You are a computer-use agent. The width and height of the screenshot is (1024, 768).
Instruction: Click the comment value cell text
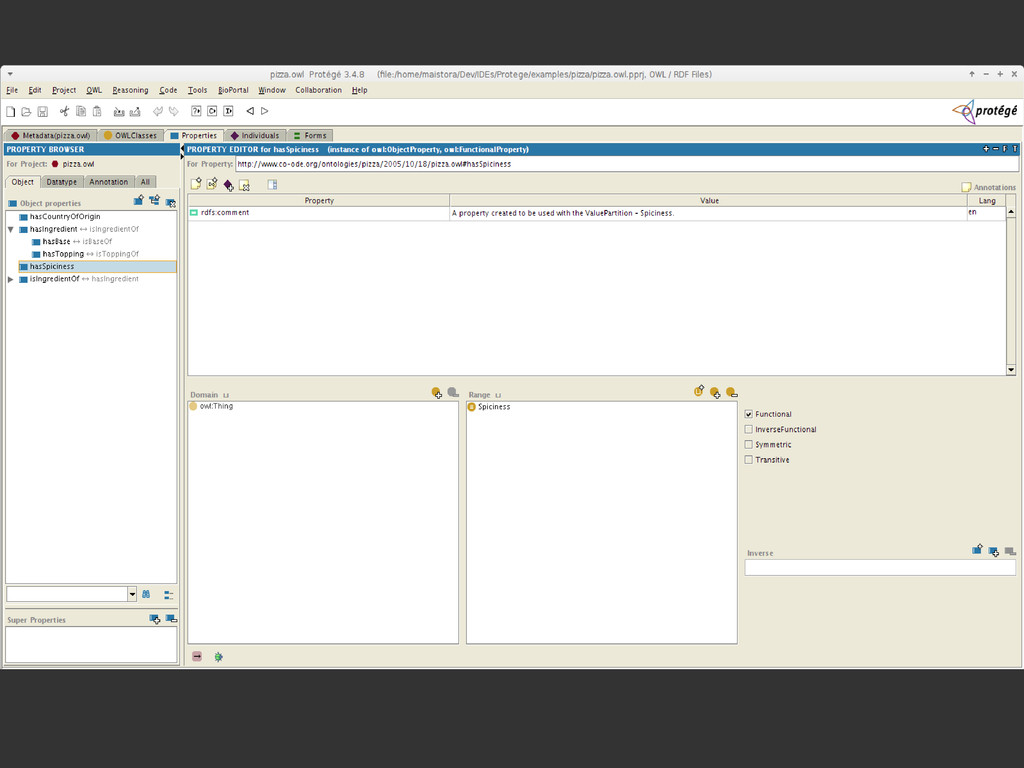coord(563,213)
